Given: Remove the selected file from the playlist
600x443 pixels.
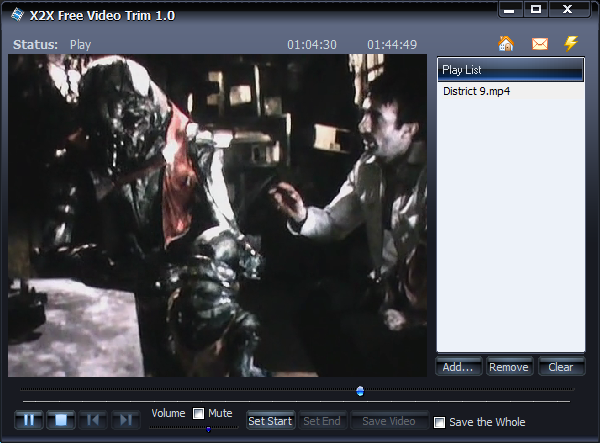Looking at the screenshot, I should pyautogui.click(x=509, y=367).
